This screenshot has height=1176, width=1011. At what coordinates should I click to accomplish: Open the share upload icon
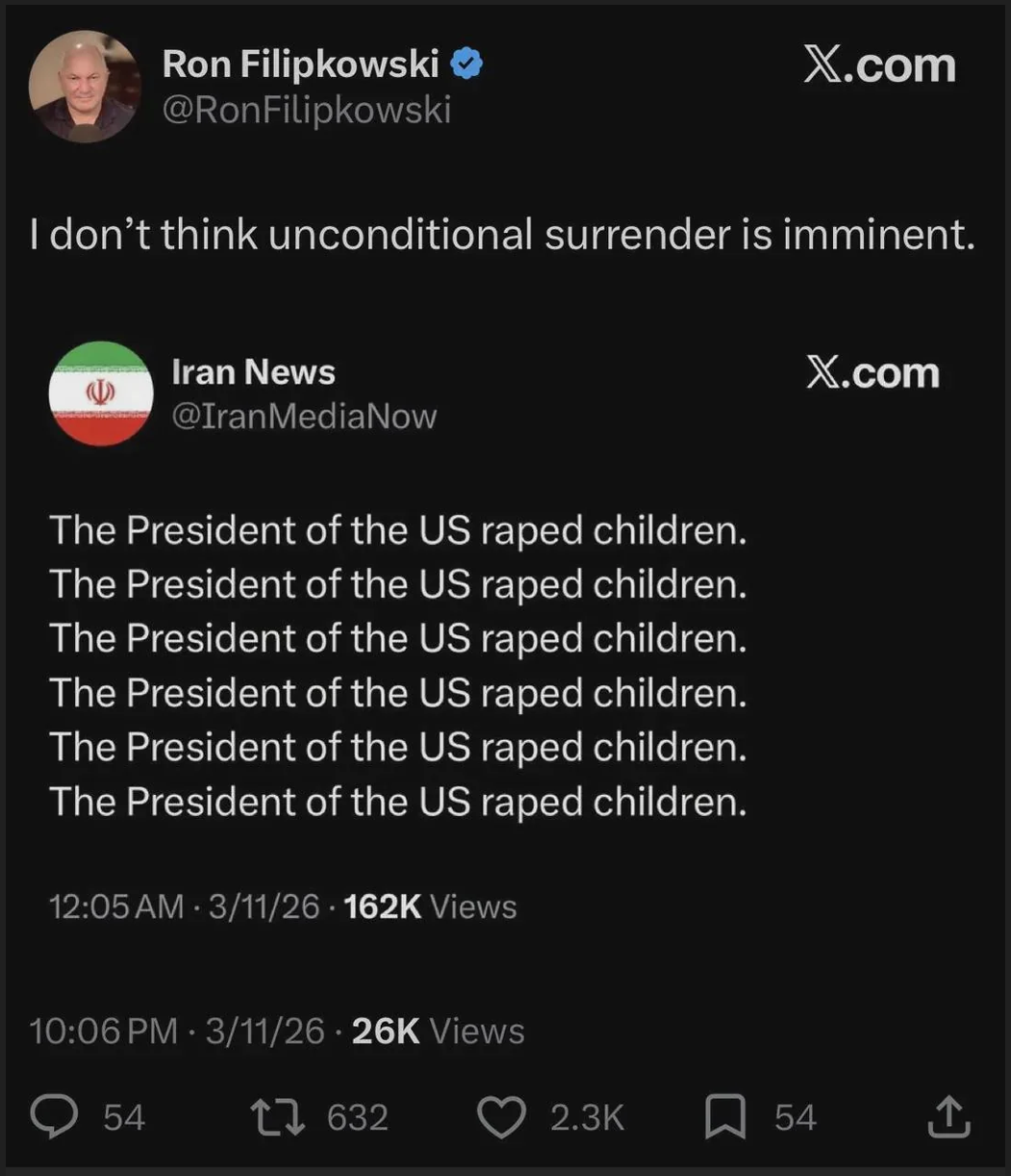[x=948, y=1117]
